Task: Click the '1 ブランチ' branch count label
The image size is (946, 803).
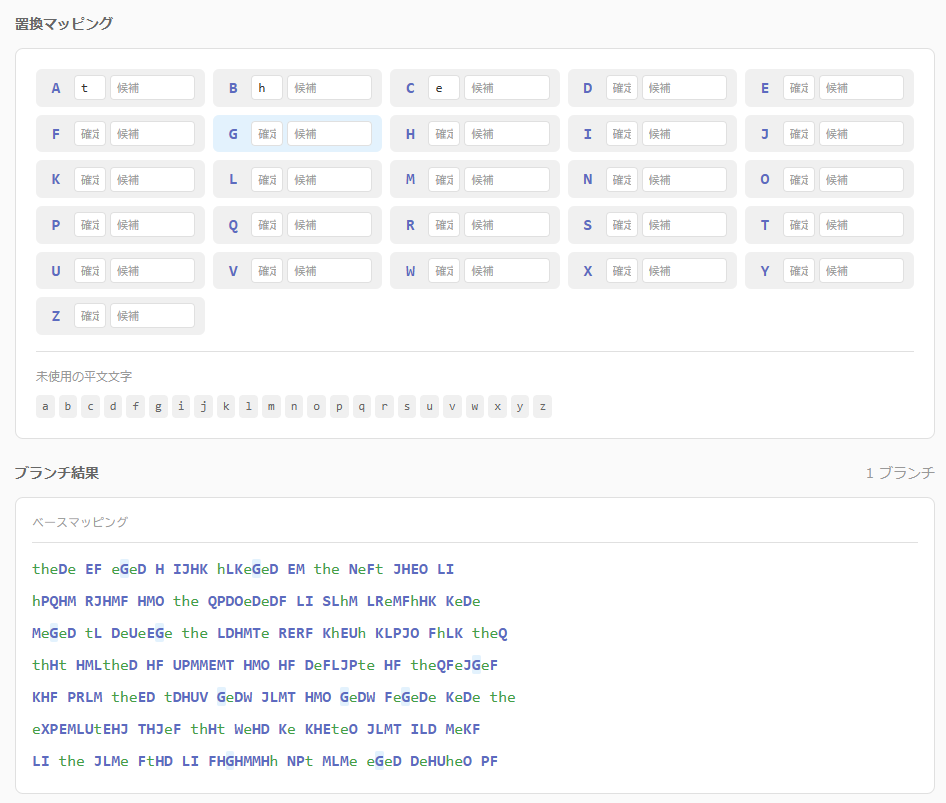Action: [899, 473]
